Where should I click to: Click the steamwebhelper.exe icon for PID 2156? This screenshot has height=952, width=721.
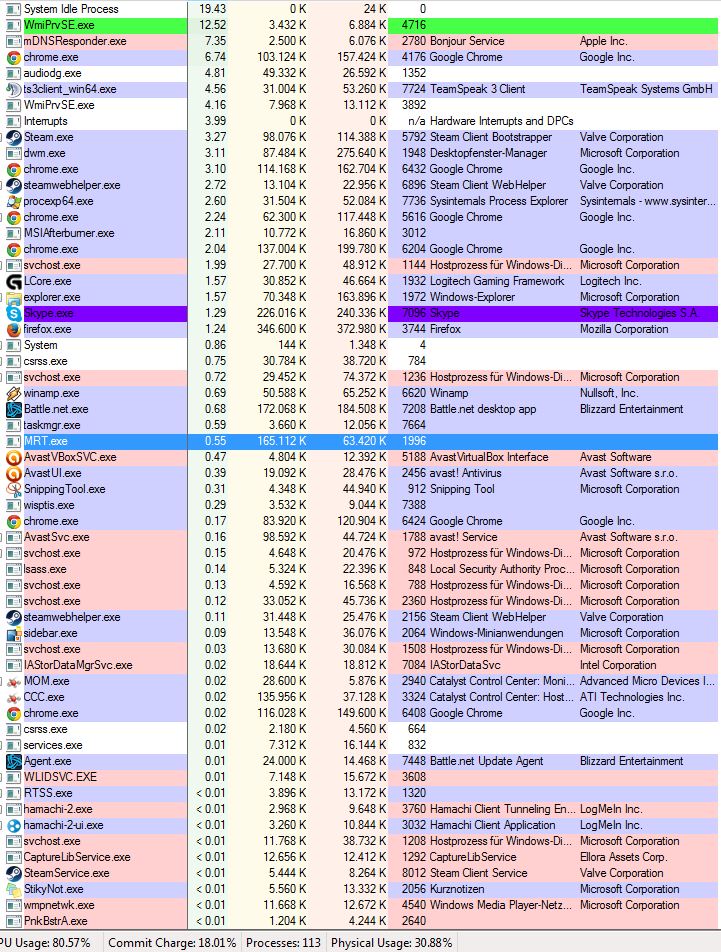13,617
